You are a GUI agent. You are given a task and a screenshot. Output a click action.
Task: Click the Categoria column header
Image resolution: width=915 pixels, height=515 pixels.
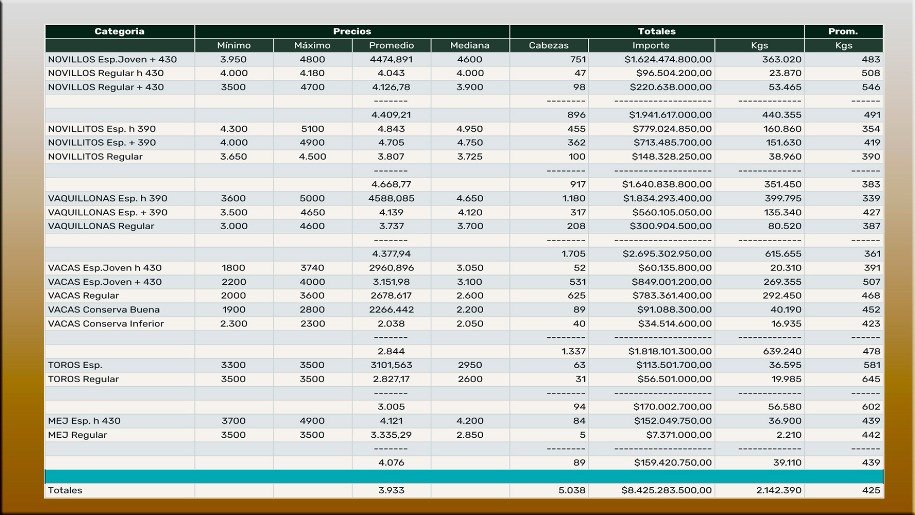click(119, 32)
